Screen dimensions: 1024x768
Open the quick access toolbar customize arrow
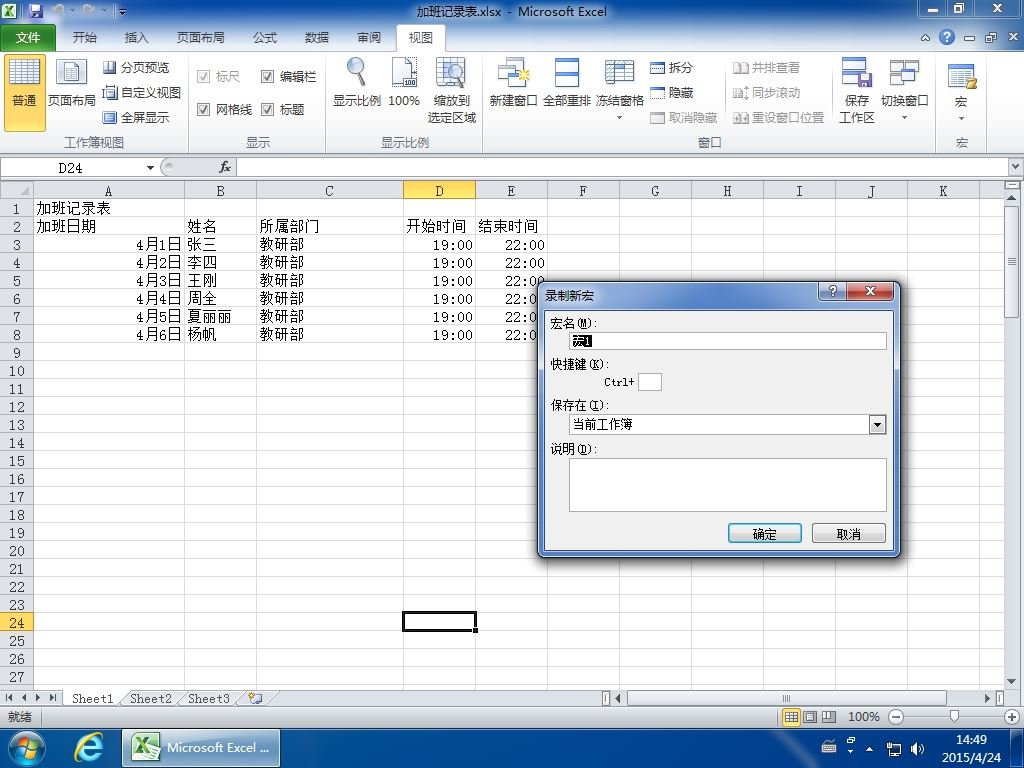122,11
